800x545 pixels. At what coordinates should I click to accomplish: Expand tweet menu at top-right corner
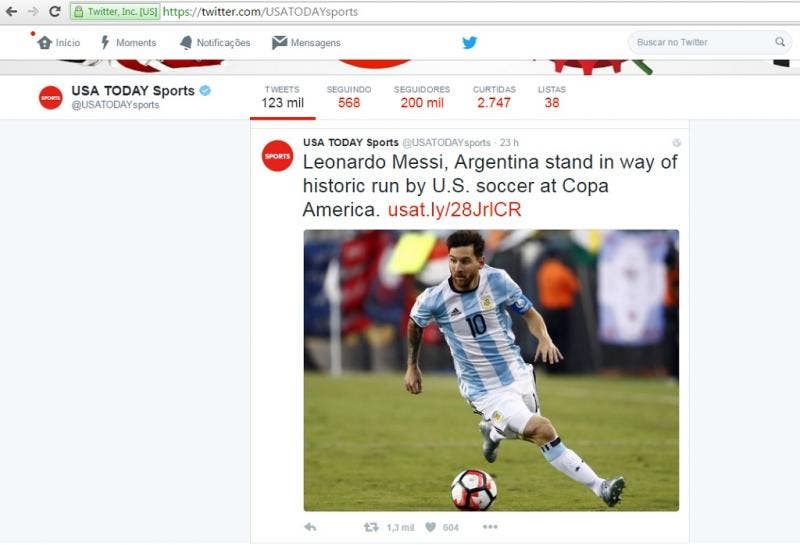[x=677, y=143]
